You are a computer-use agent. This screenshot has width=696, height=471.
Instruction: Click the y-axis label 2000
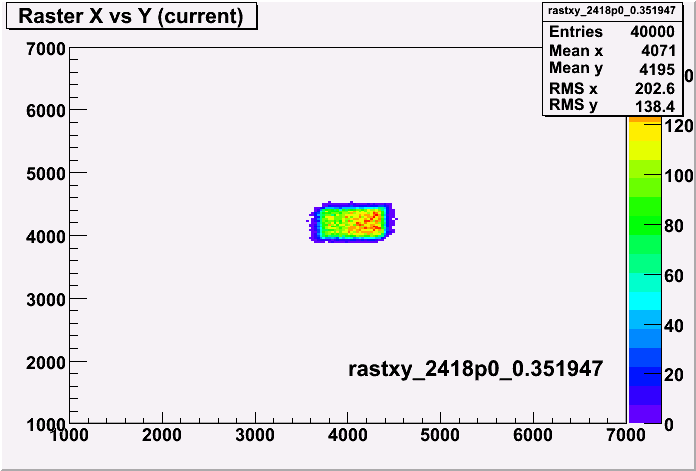tap(46, 363)
